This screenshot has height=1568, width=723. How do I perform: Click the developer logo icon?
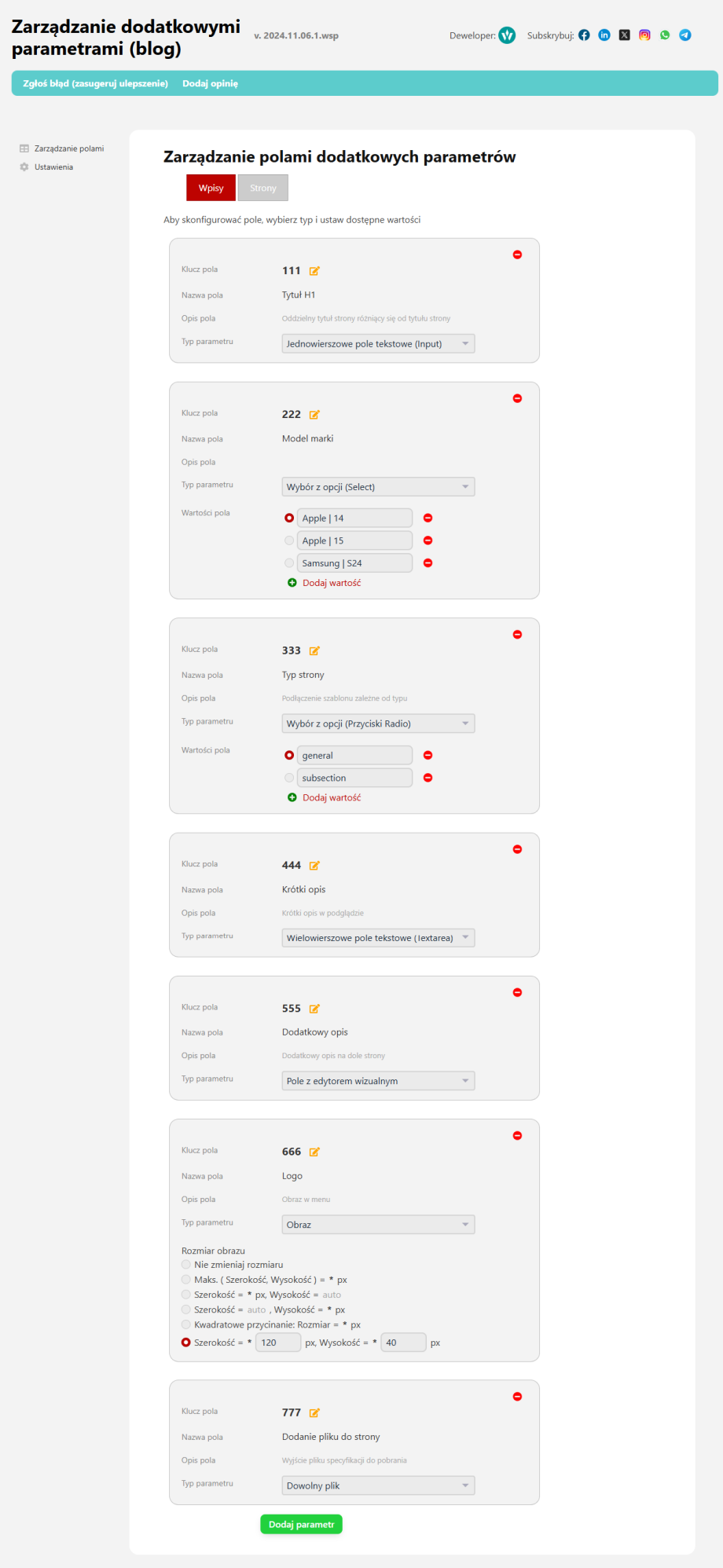507,35
